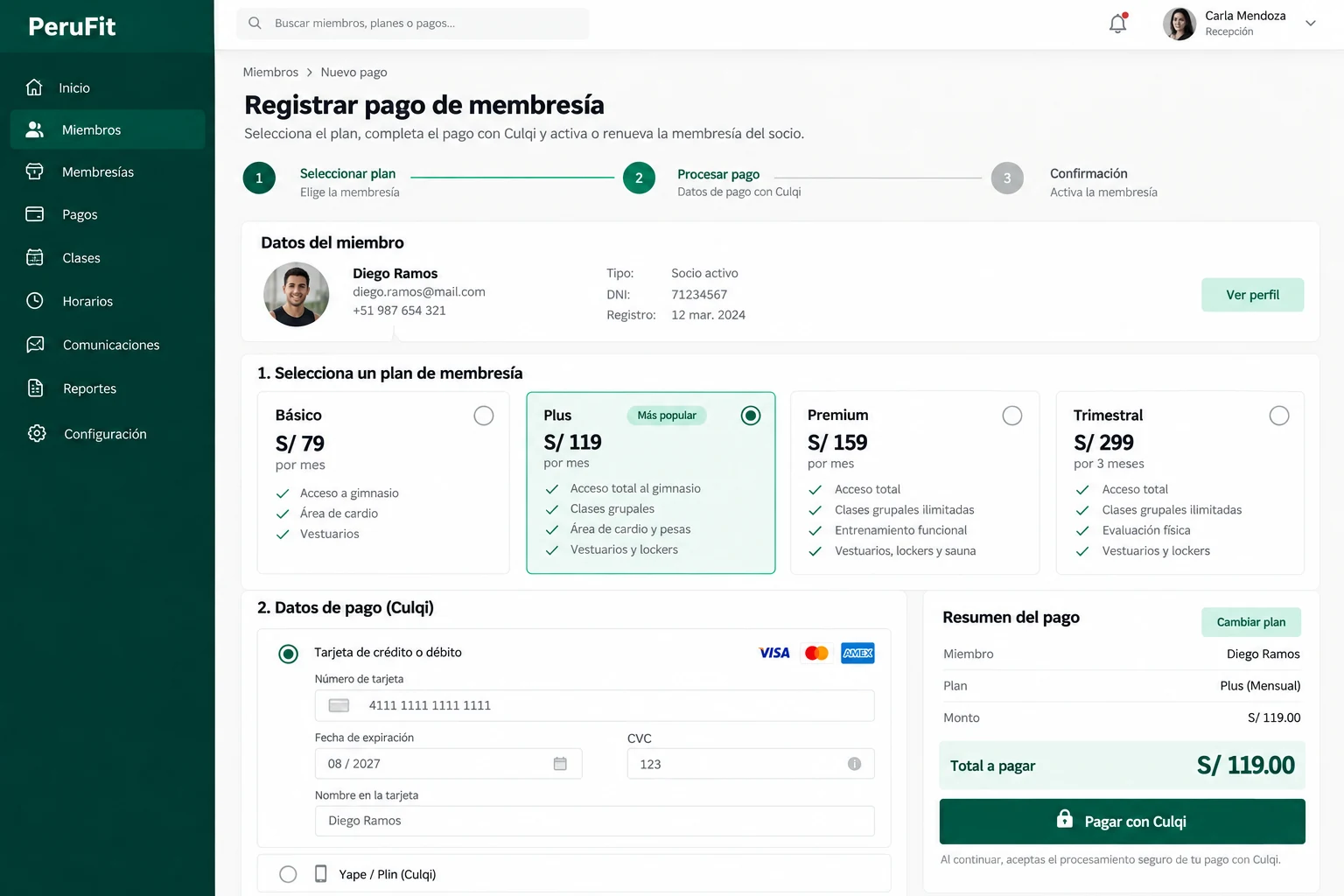Click the Reportes document icon
The image size is (1344, 896).
(35, 388)
